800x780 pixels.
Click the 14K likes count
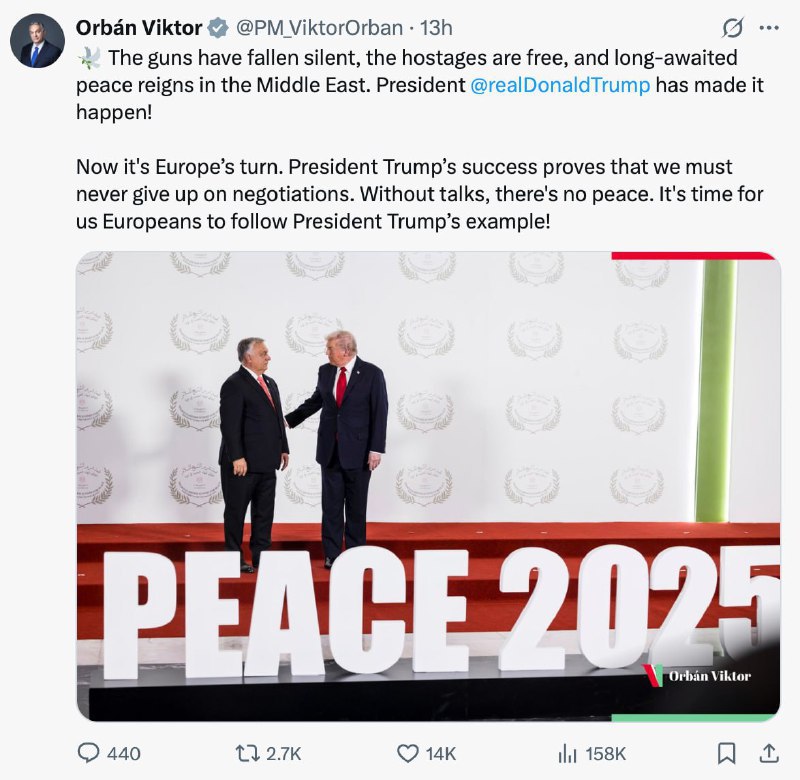pyautogui.click(x=441, y=753)
